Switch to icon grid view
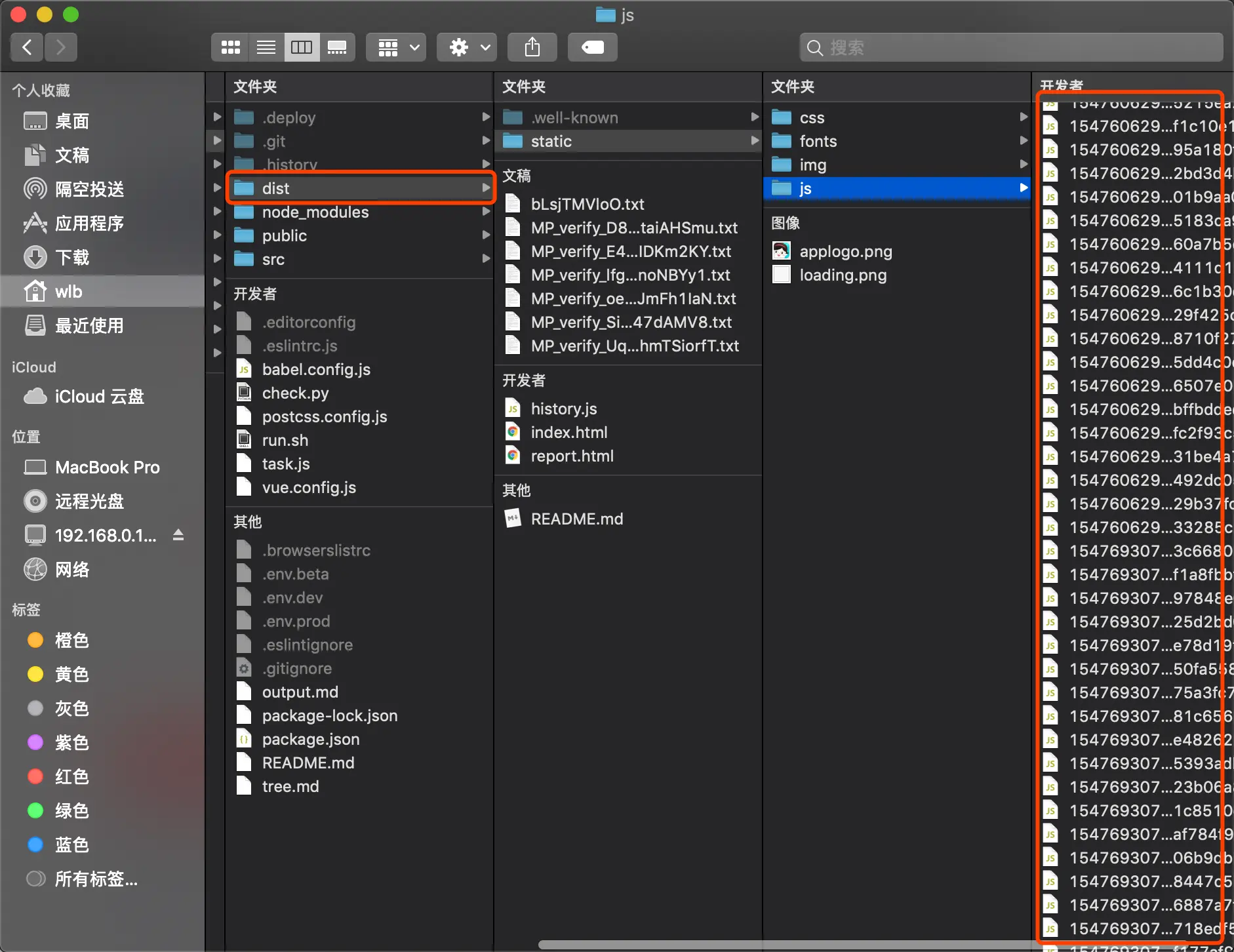1234x952 pixels. pos(230,47)
